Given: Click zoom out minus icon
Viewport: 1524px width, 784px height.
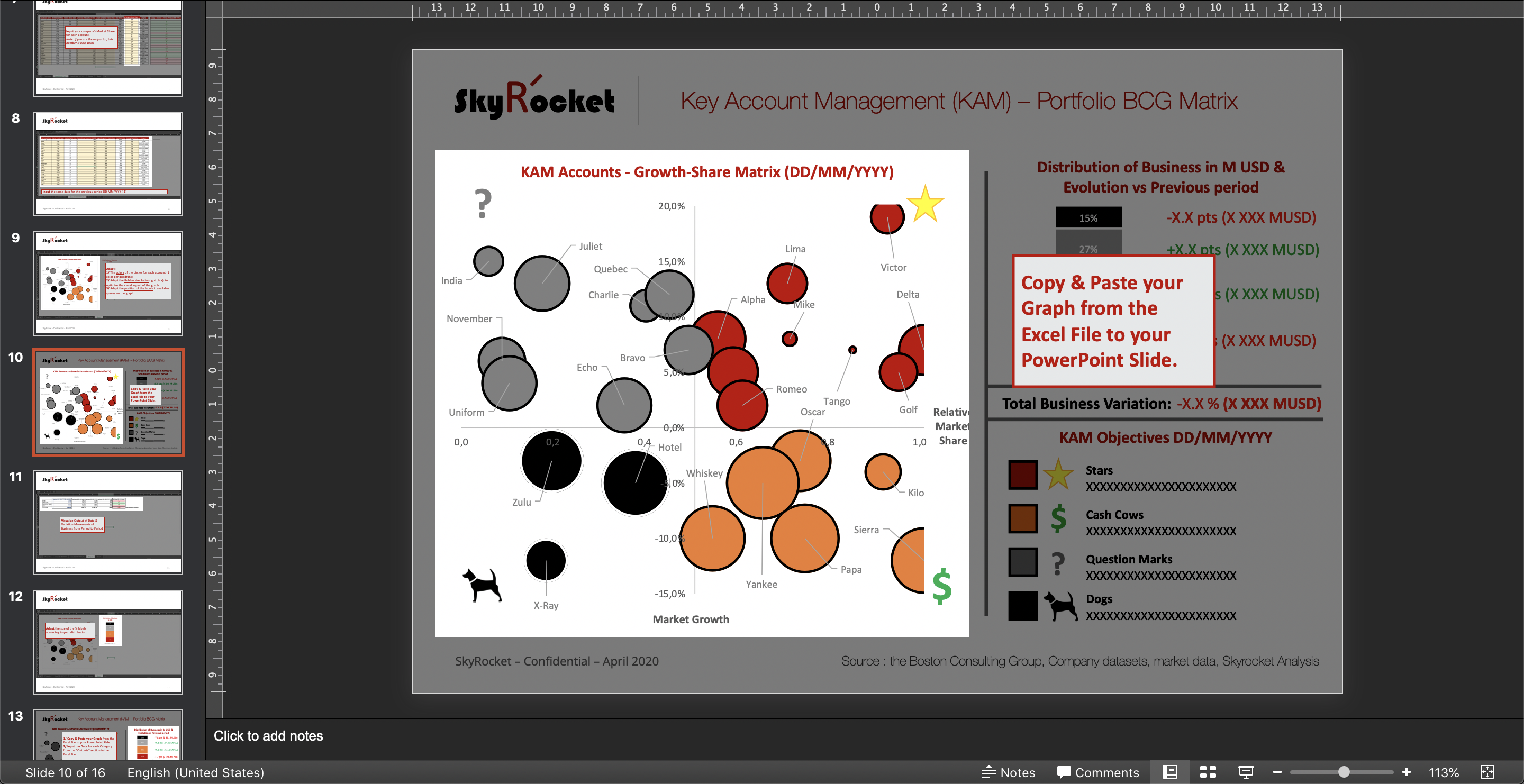Looking at the screenshot, I should pyautogui.click(x=1277, y=772).
